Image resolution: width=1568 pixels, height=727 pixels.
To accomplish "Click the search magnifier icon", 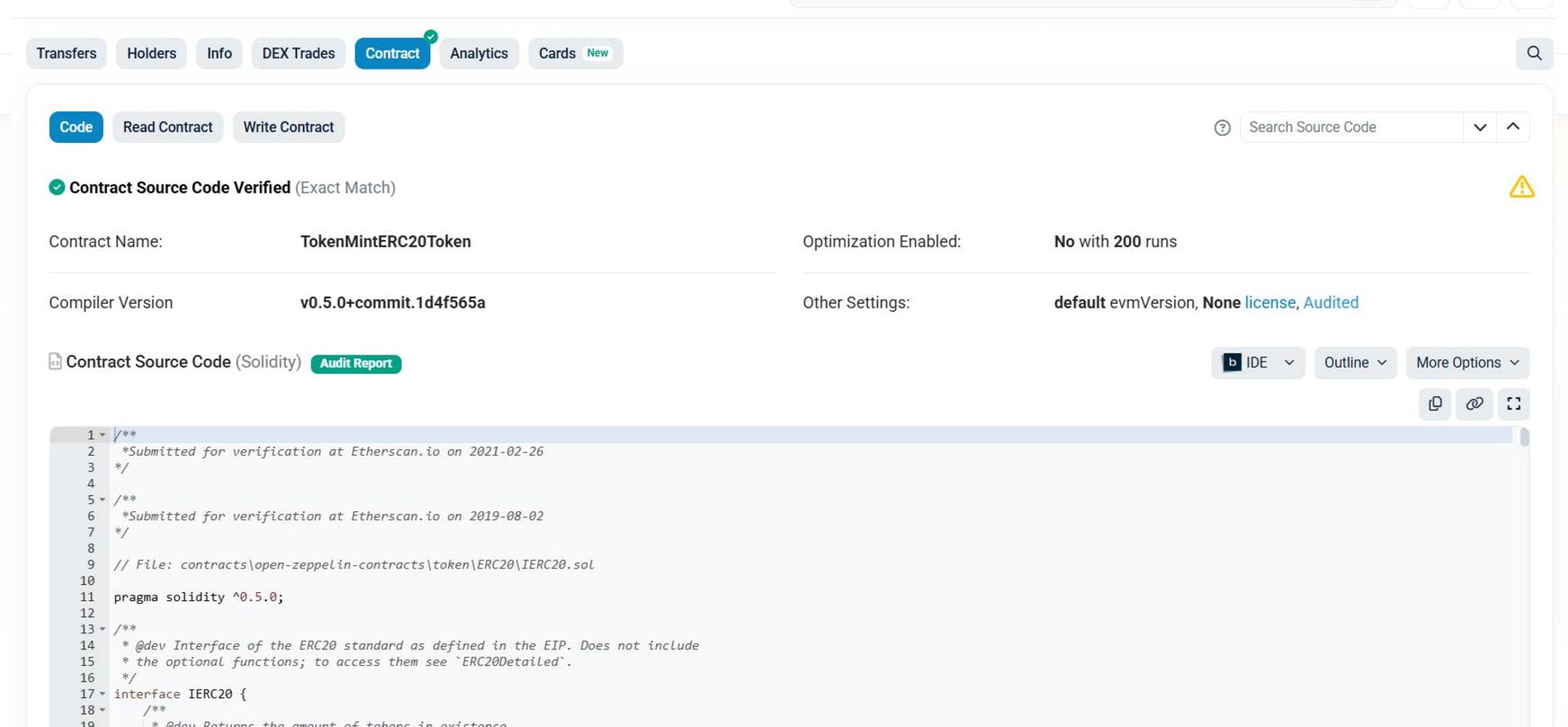I will pos(1534,53).
